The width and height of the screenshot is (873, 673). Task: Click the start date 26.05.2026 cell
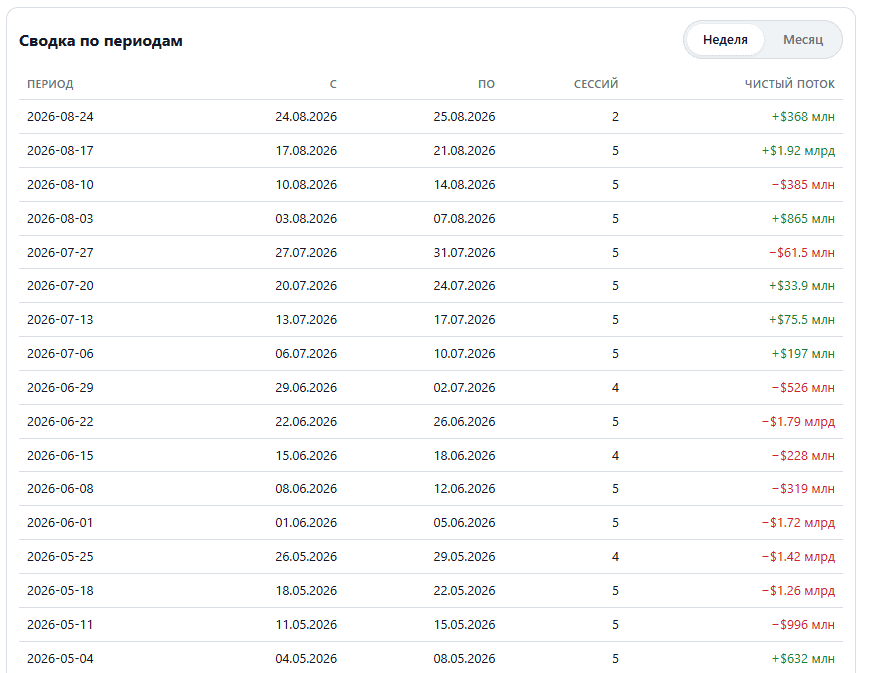coord(306,557)
